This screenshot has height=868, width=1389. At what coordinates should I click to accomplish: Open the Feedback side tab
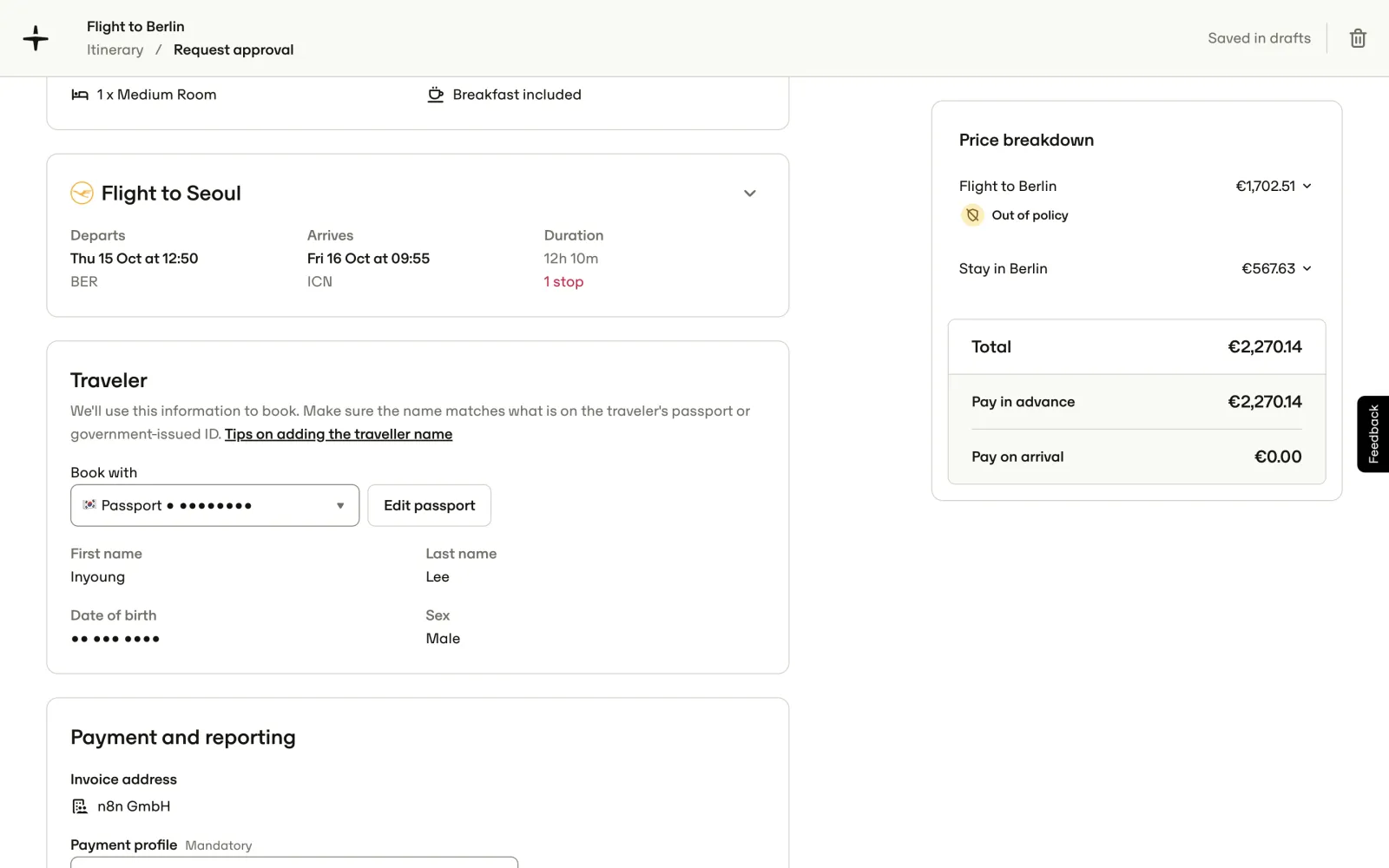(x=1373, y=434)
